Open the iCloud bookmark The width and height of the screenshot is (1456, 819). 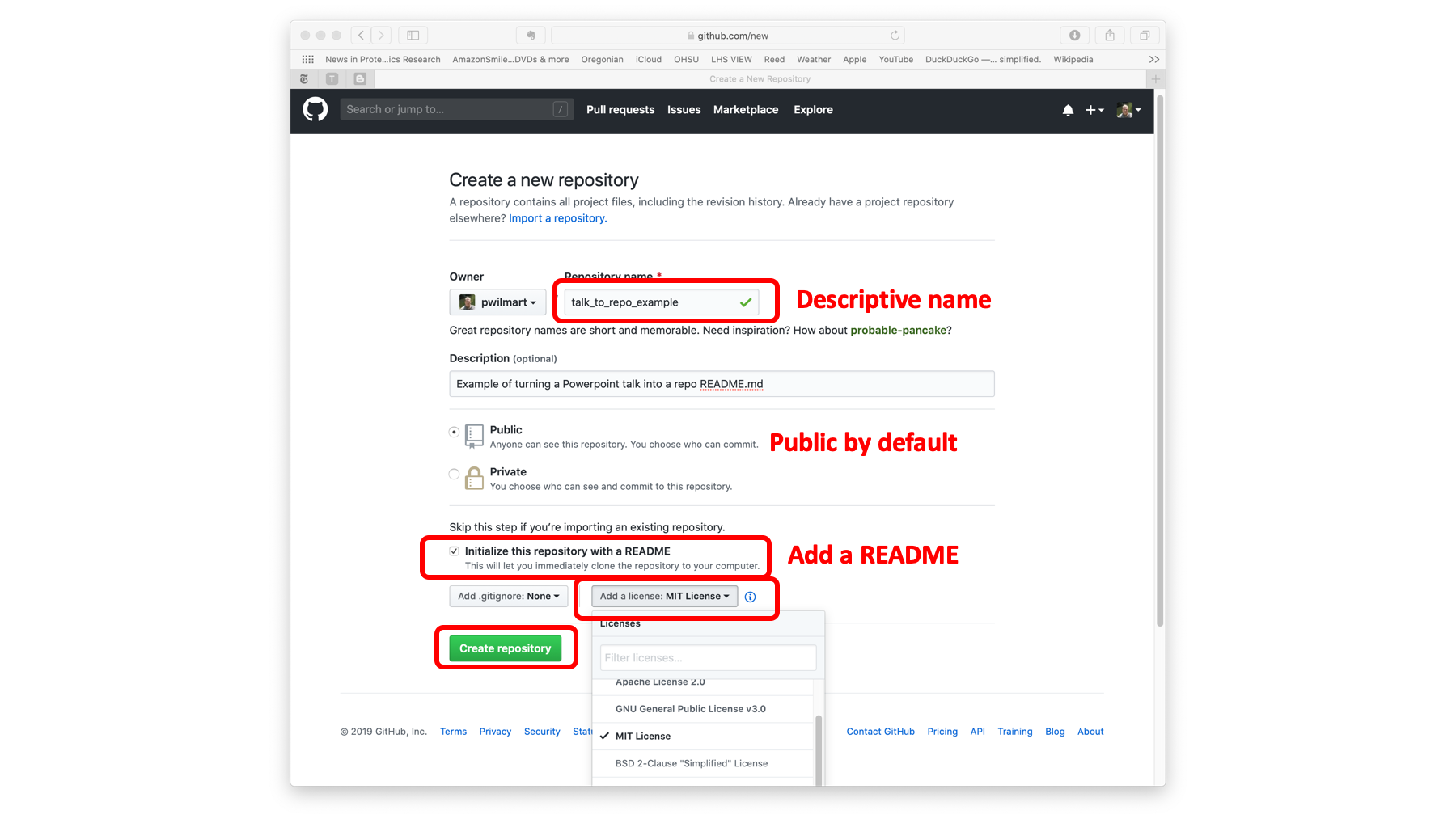point(648,60)
